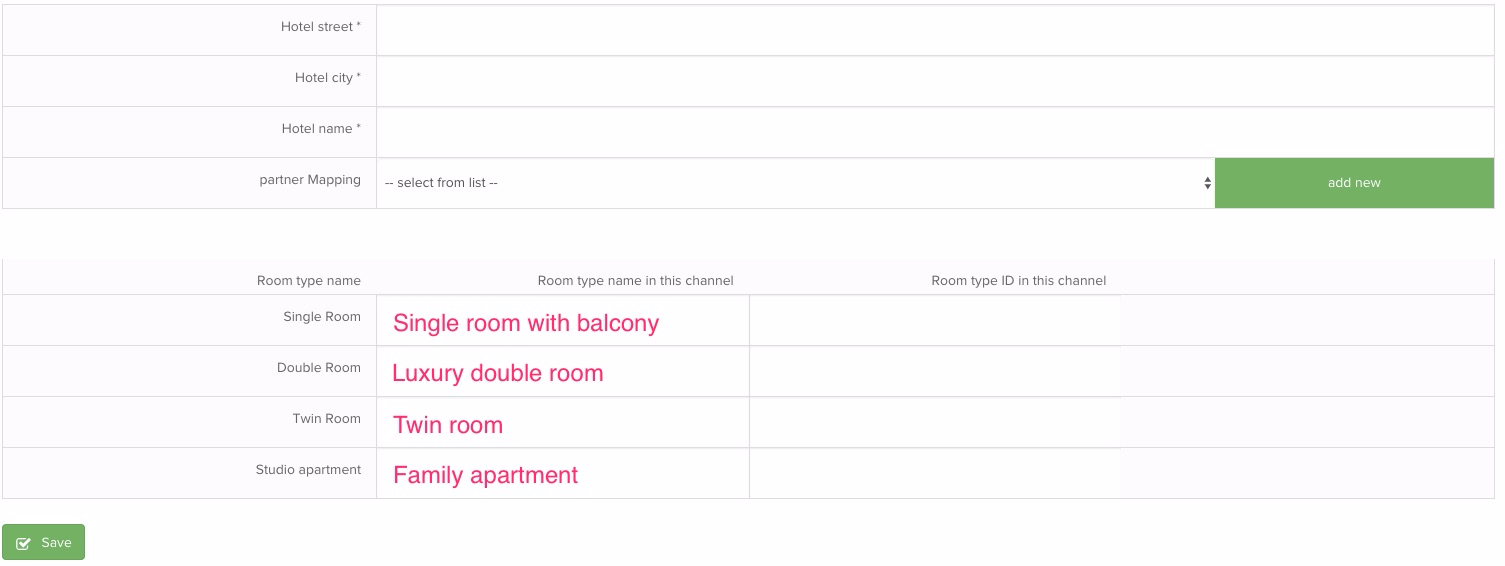
Task: Focus the Room type ID field for Double Room
Action: (x=934, y=372)
